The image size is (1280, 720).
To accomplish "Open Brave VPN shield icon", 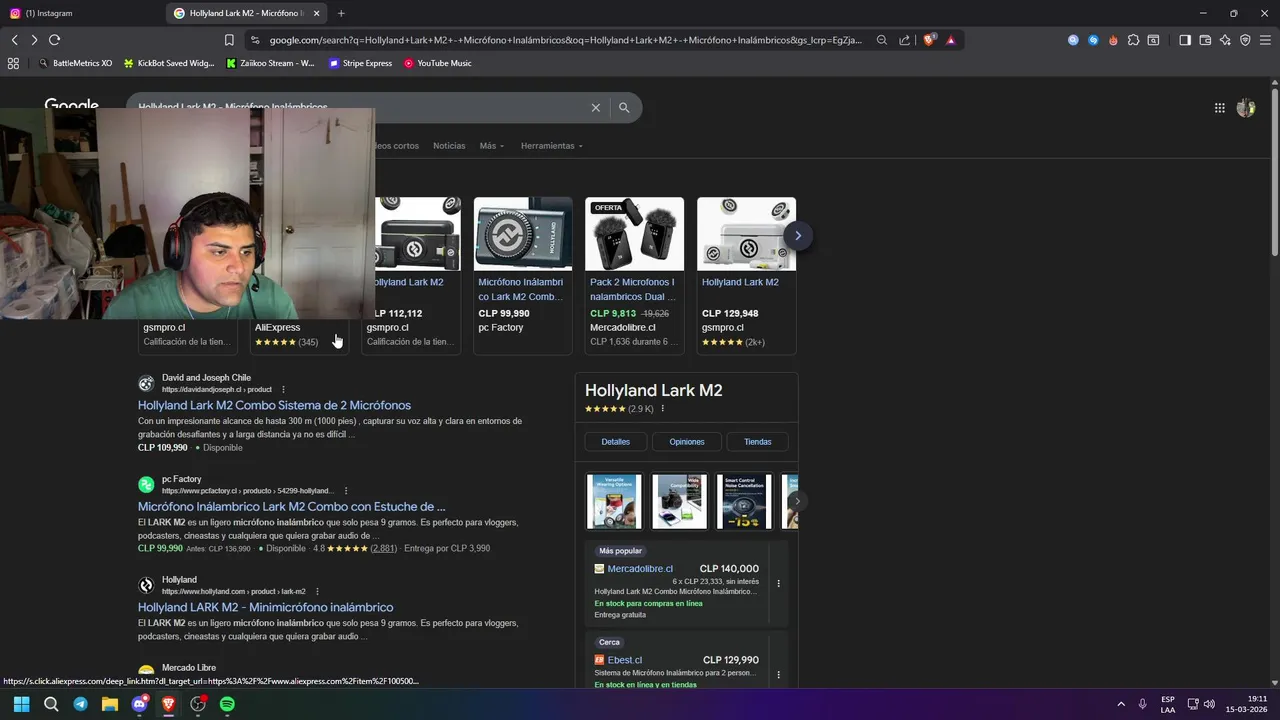I will [x=1245, y=40].
